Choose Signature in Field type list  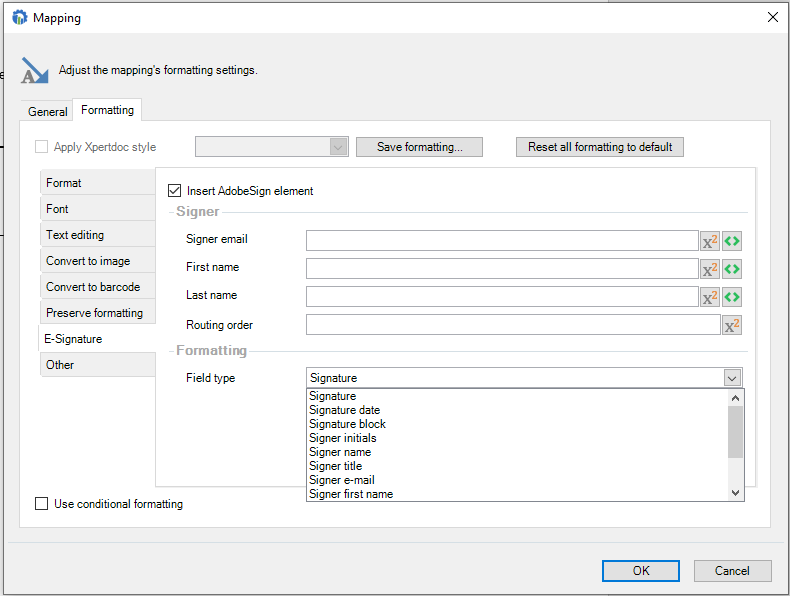point(517,396)
